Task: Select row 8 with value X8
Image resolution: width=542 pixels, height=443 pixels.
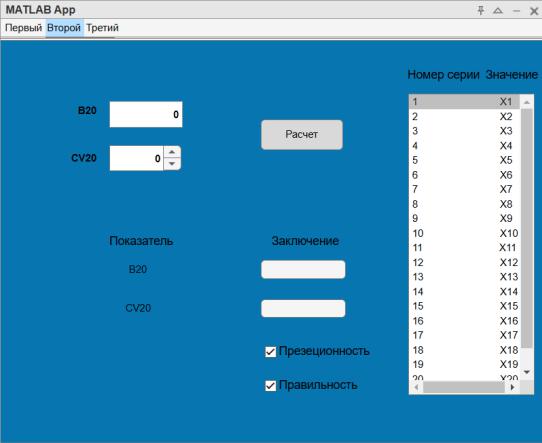Action: coord(465,204)
